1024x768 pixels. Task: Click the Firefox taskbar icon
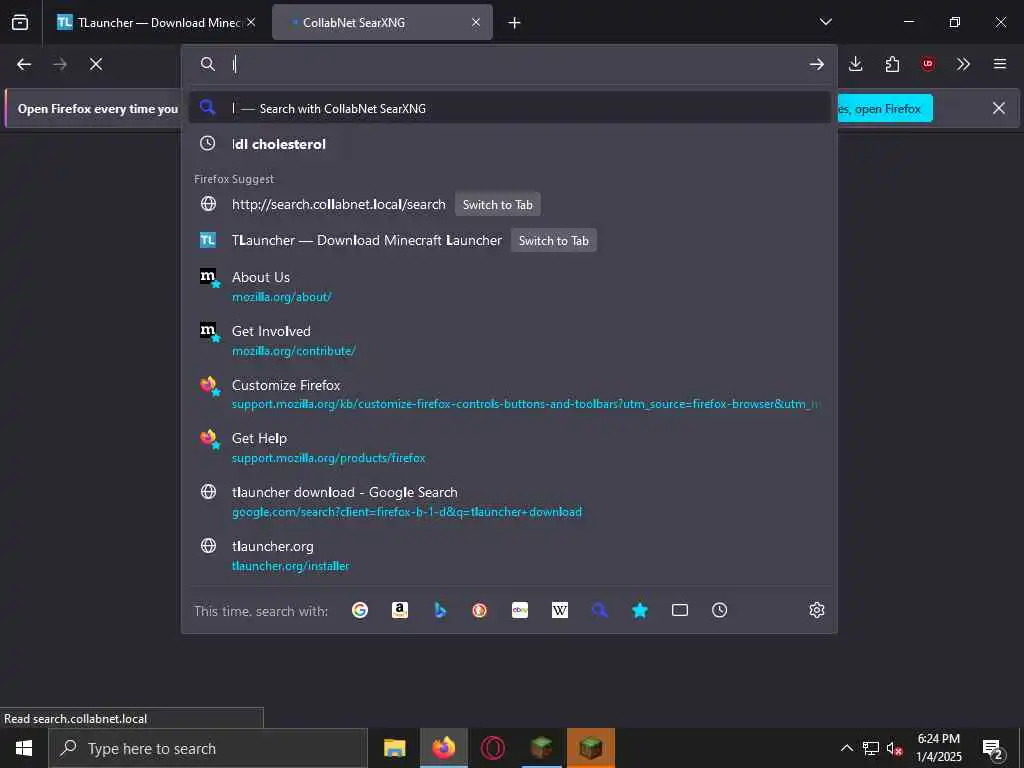[x=443, y=748]
